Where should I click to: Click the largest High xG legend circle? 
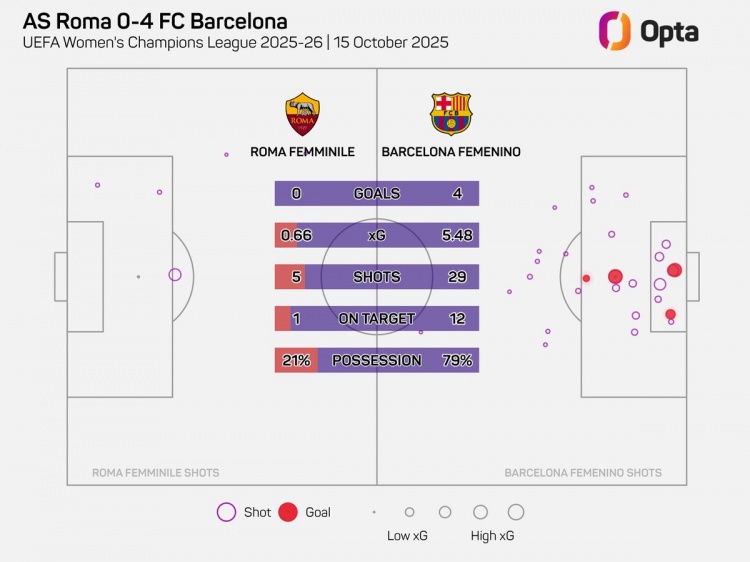tap(516, 512)
